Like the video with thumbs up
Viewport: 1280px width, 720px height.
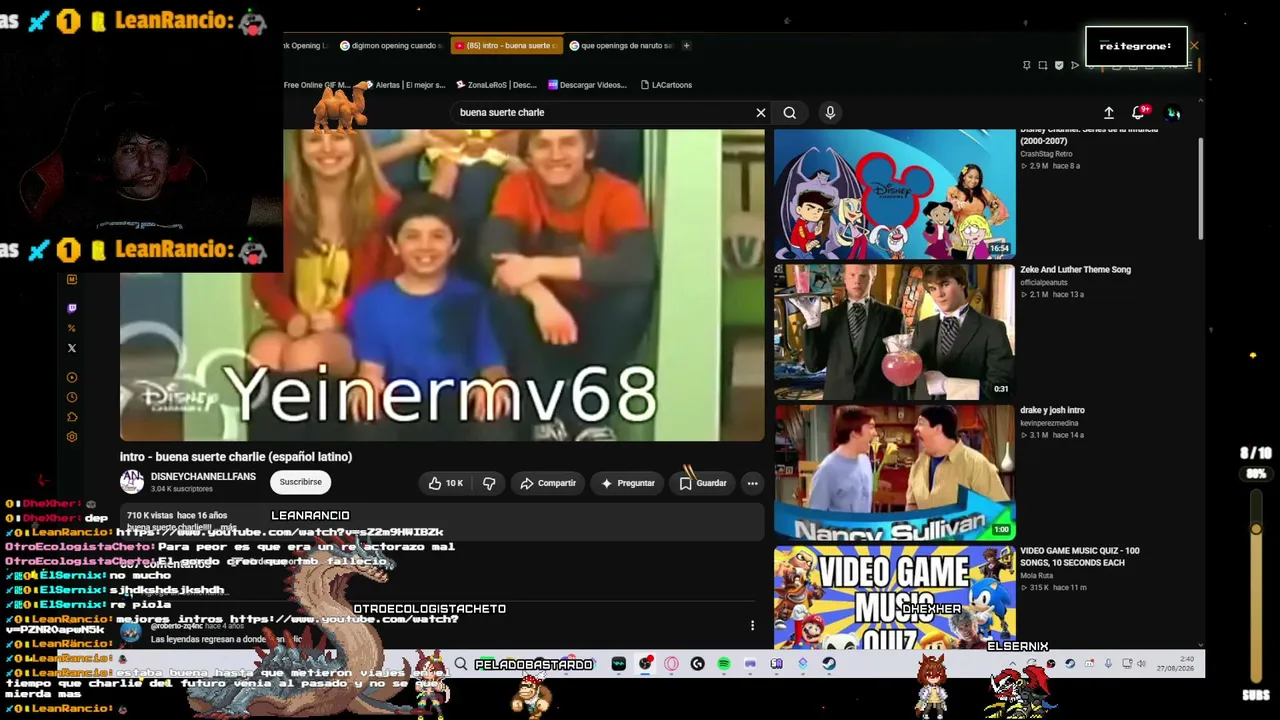[446, 483]
